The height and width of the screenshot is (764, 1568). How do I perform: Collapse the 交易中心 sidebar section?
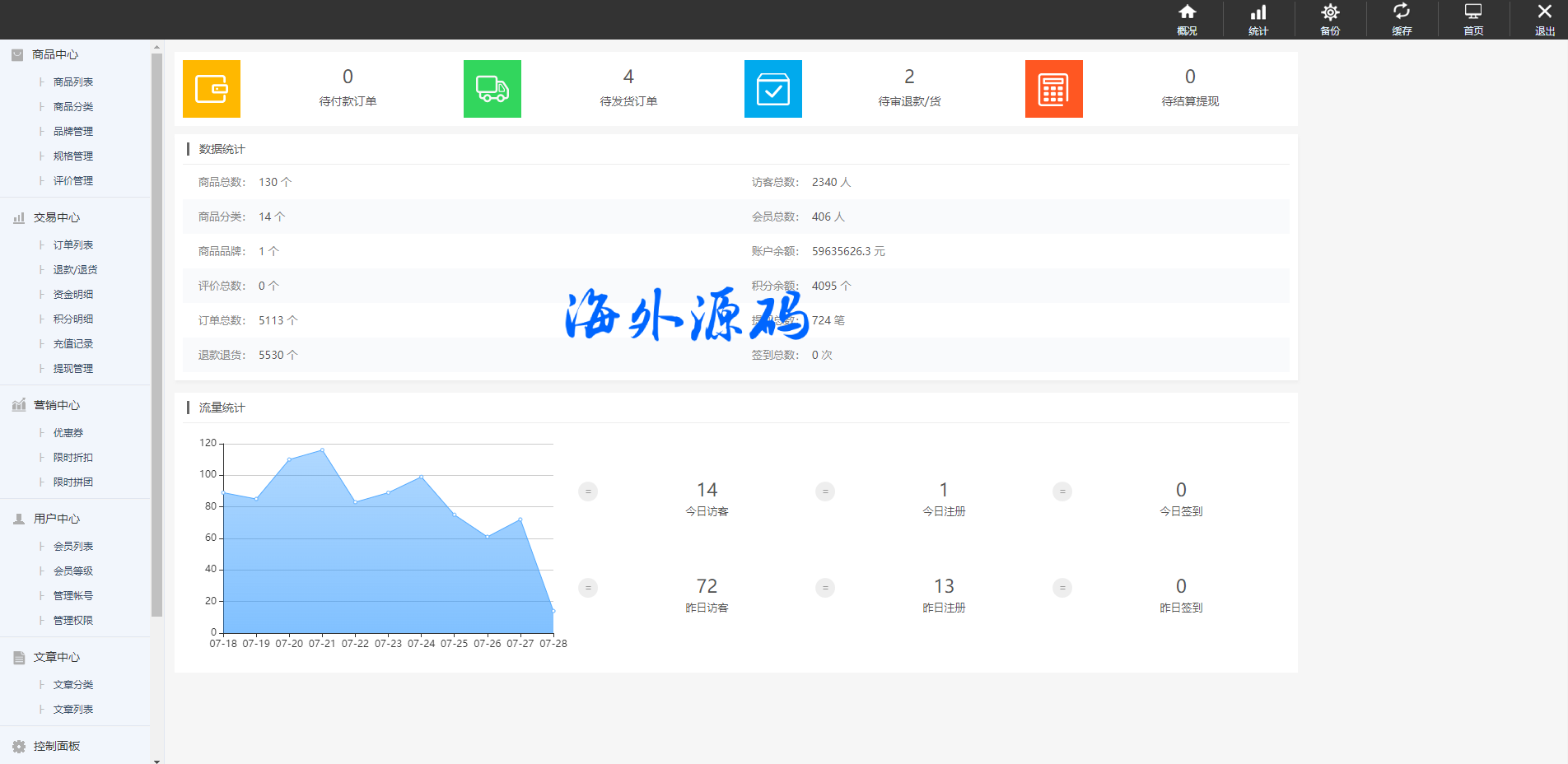[56, 217]
